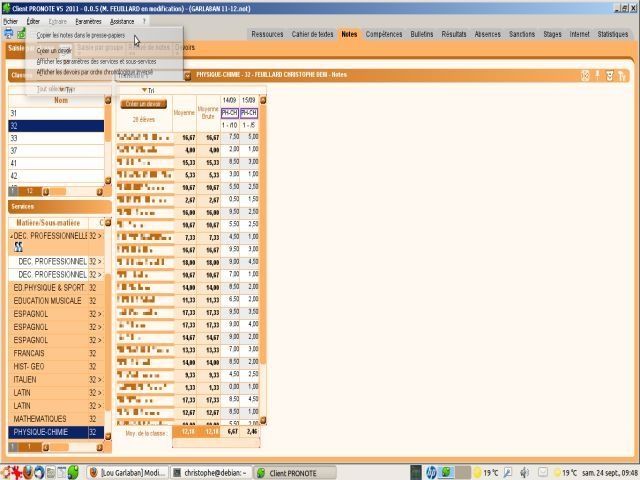
Task: Switch to the Bulletins tab
Action: click(x=422, y=34)
